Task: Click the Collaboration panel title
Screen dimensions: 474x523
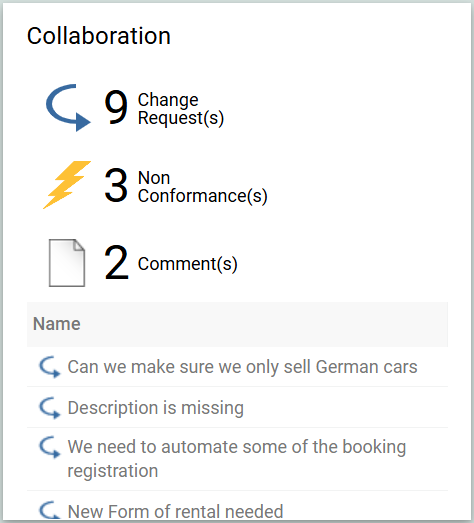Action: [99, 36]
